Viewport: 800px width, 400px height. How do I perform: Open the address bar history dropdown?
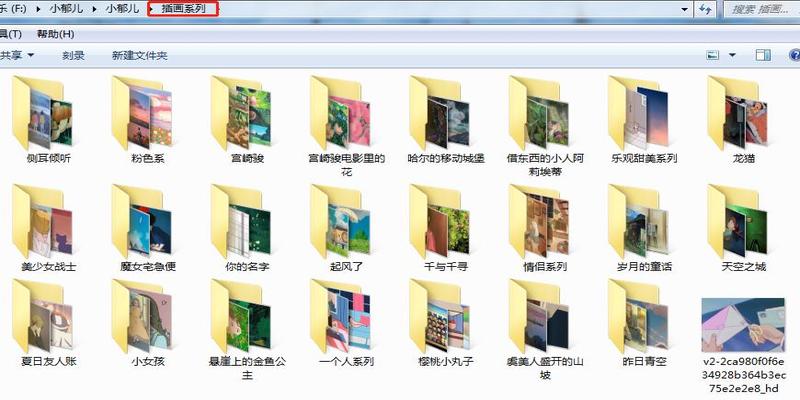[x=685, y=9]
